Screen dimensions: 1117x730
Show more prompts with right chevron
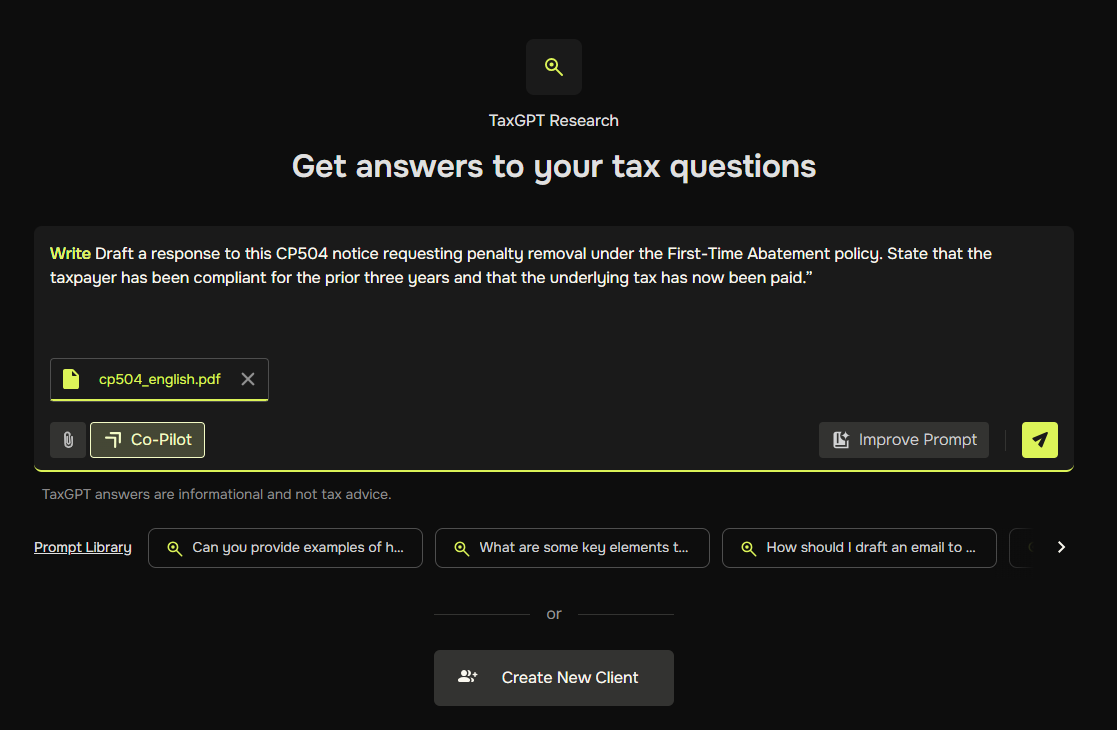(1061, 547)
